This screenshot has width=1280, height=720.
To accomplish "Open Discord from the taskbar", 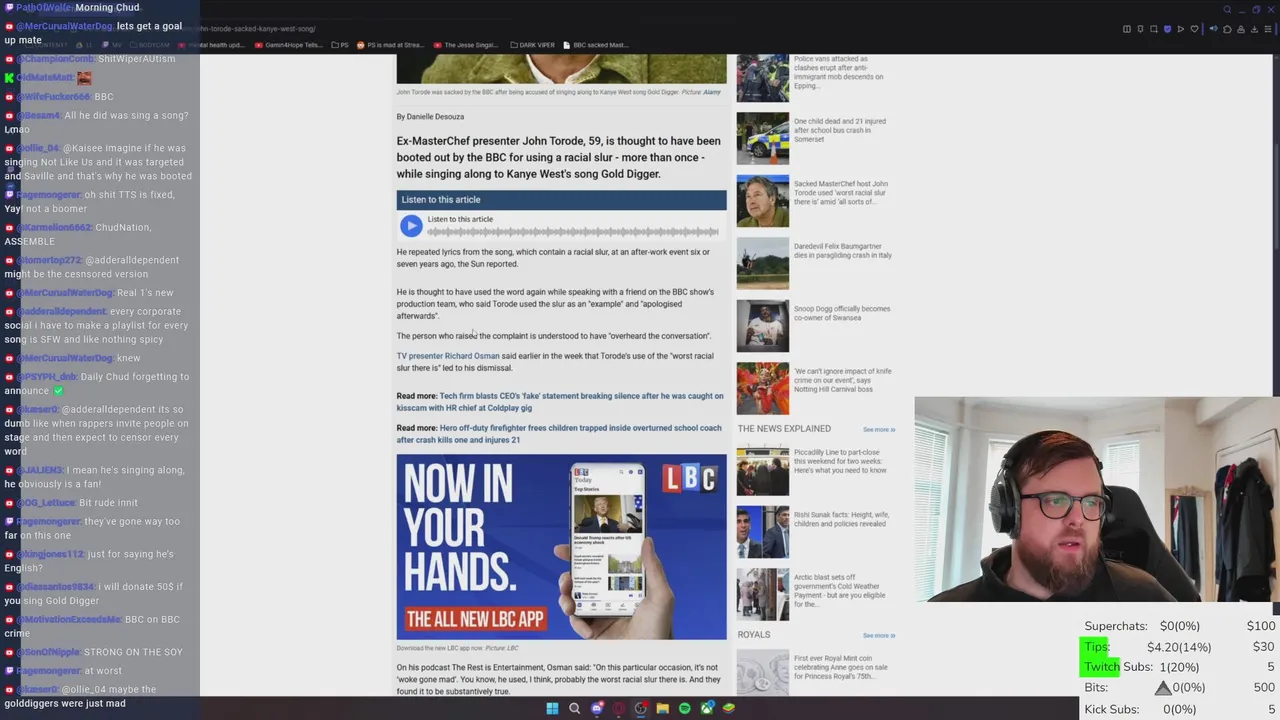I will click(x=597, y=708).
